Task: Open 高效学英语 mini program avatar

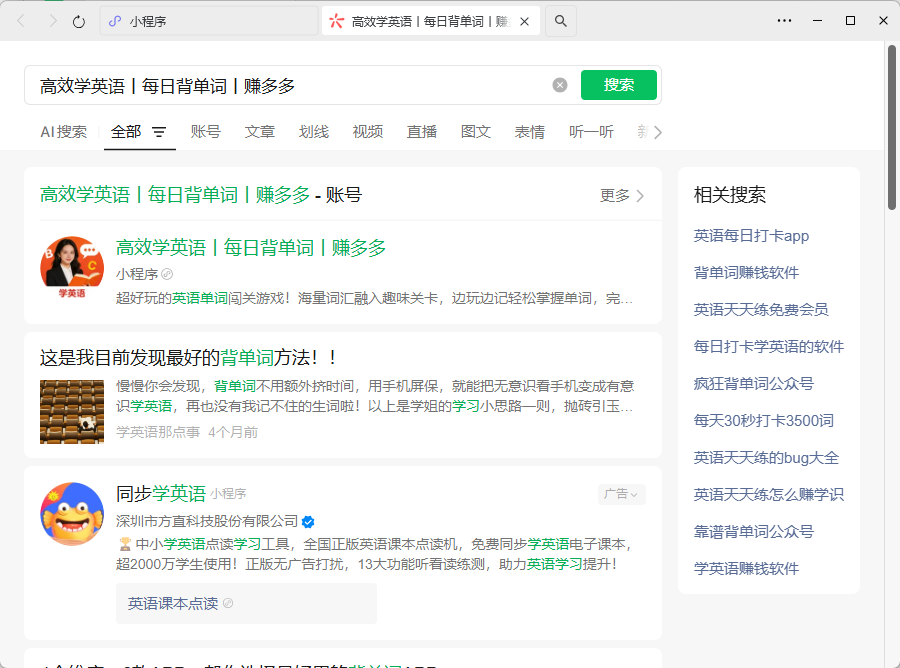Action: click(x=72, y=267)
